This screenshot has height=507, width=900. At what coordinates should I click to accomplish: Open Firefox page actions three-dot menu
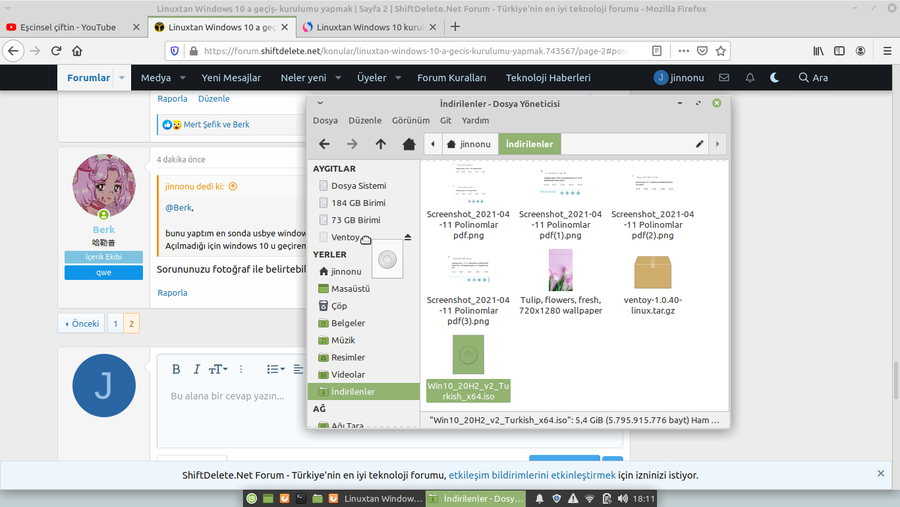point(683,51)
